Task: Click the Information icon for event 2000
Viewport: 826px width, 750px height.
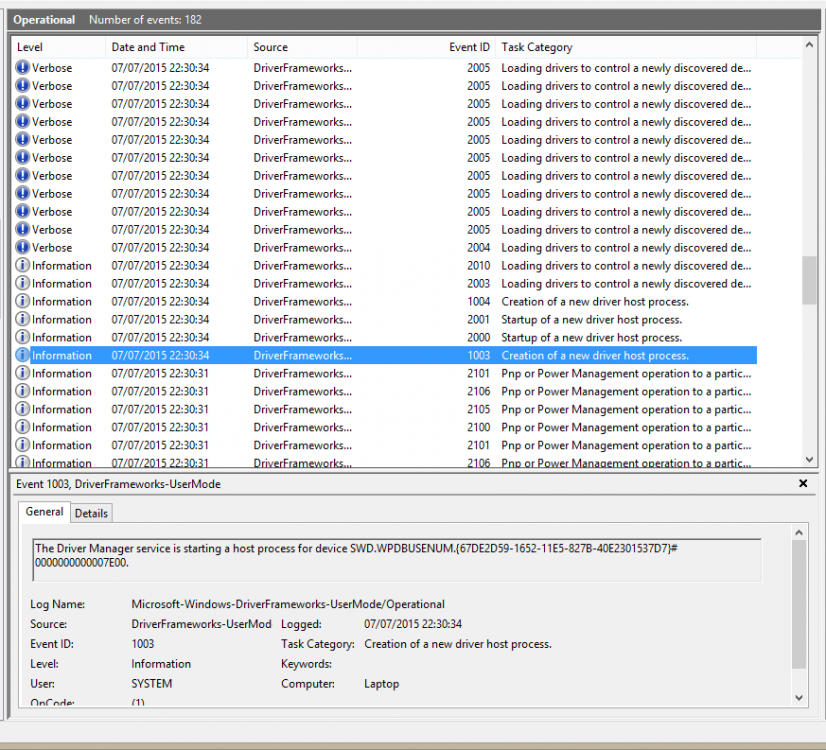Action: coord(23,338)
